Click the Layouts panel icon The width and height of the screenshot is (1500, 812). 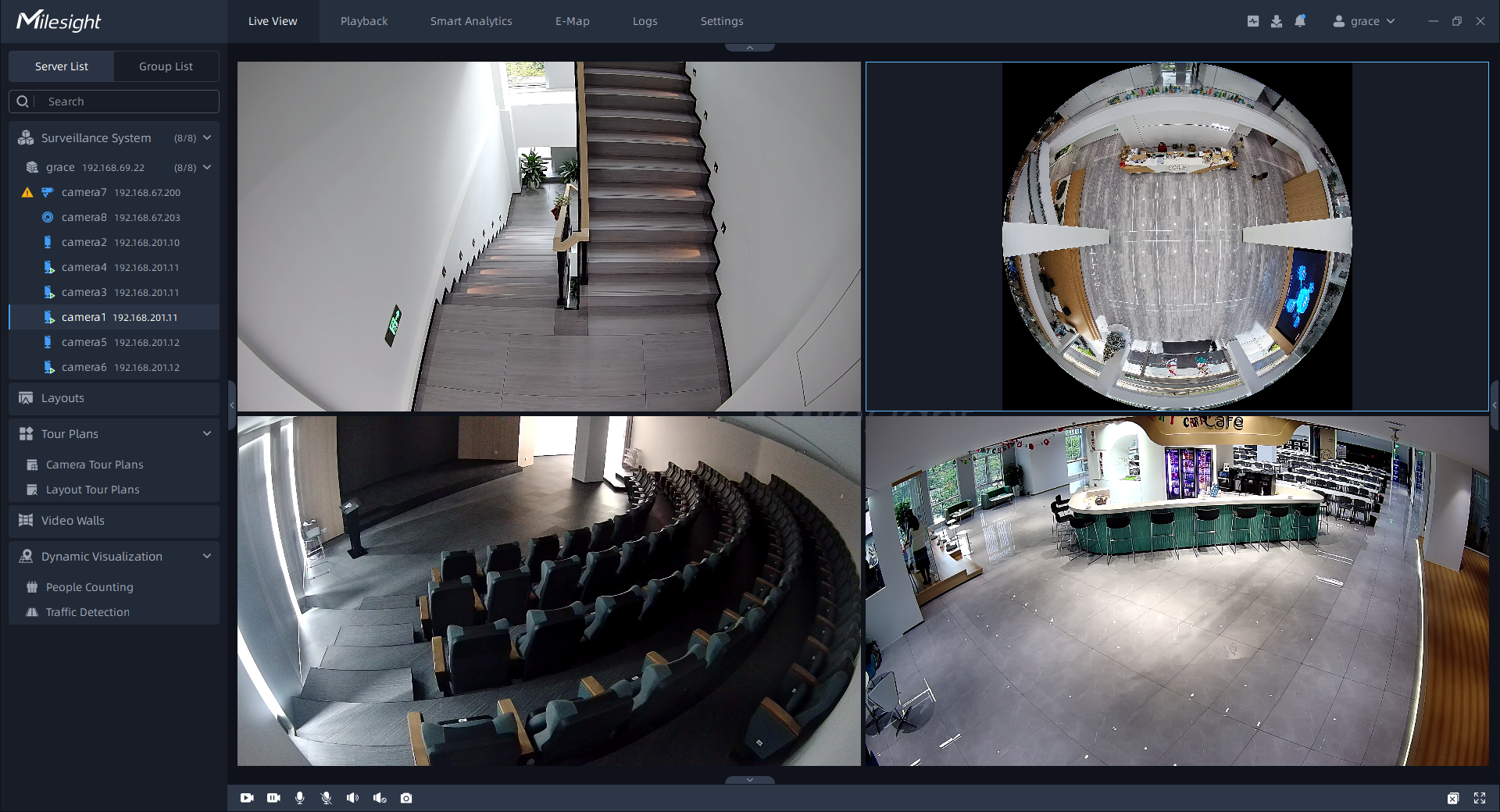pyautogui.click(x=26, y=398)
